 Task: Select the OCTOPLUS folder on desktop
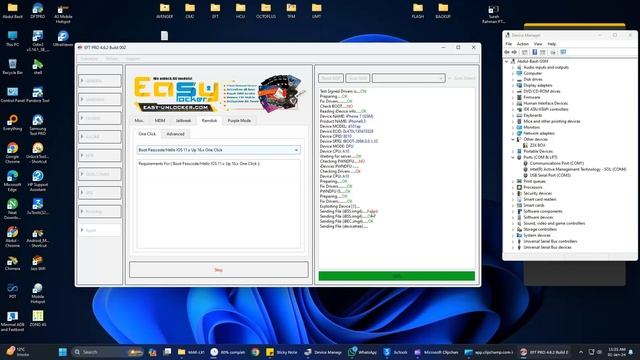266,11
